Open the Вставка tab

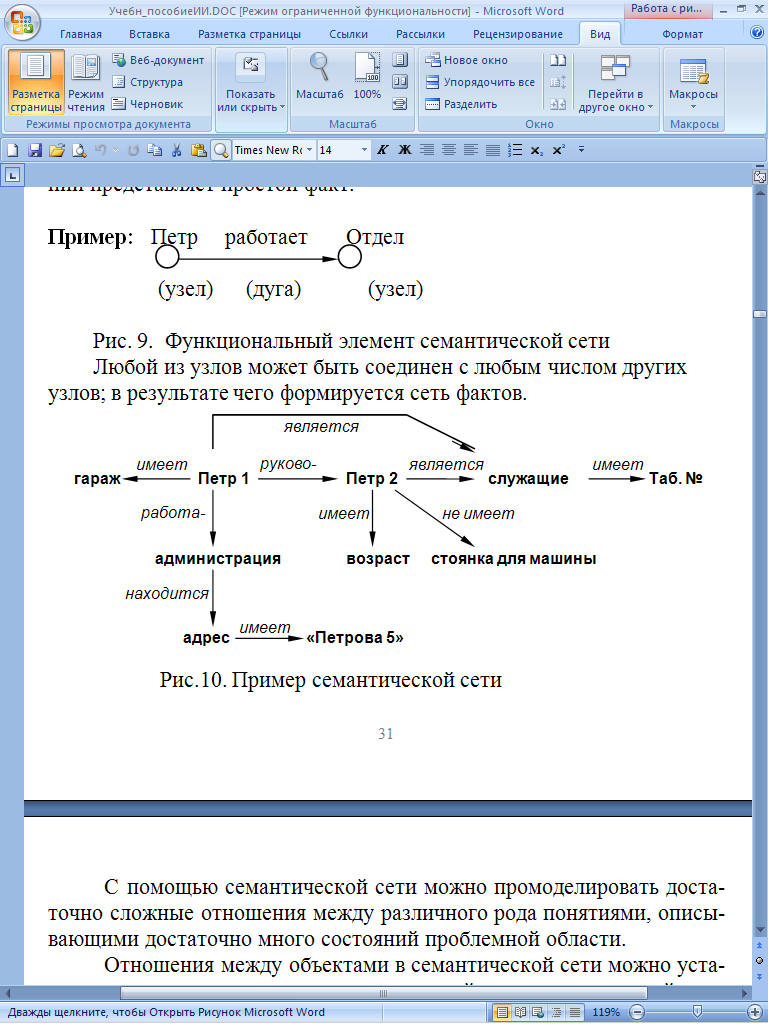tap(150, 34)
